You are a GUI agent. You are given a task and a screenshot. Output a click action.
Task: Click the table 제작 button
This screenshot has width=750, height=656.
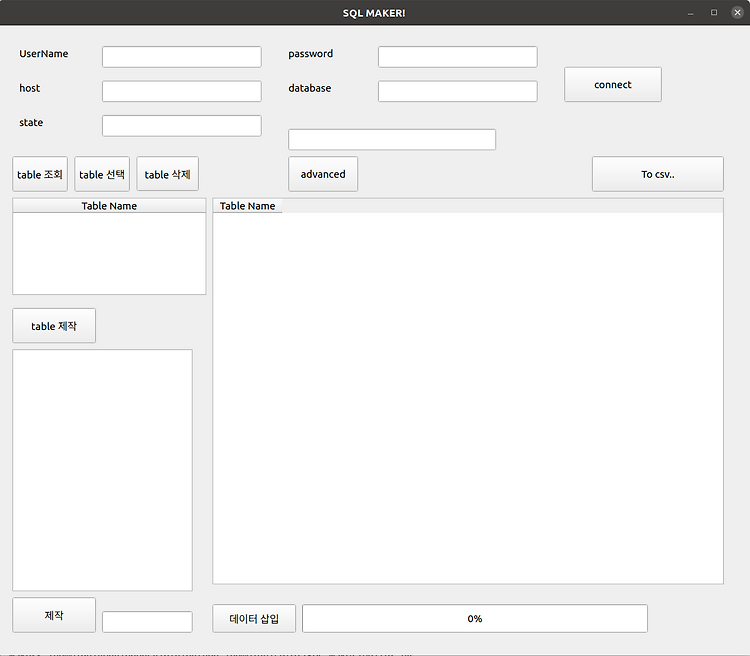[x=54, y=326]
